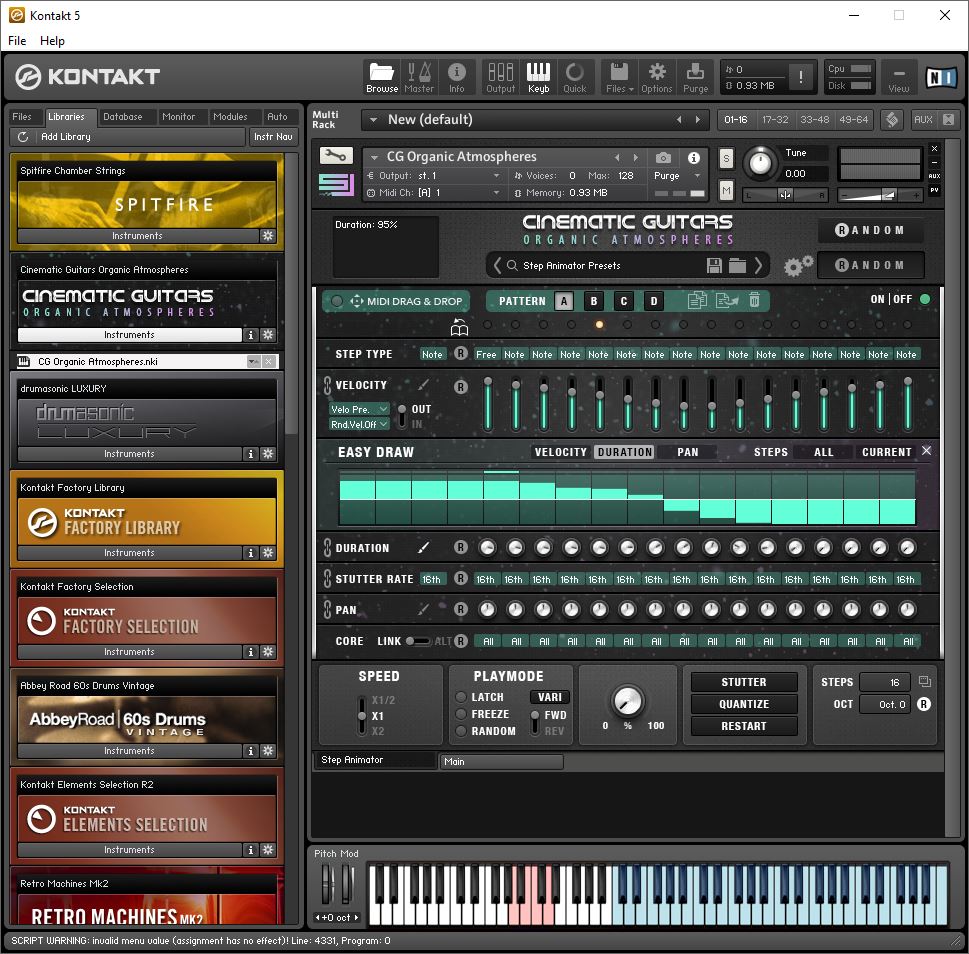Image resolution: width=969 pixels, height=954 pixels.
Task: Click the View minimize icon
Action: tap(899, 77)
